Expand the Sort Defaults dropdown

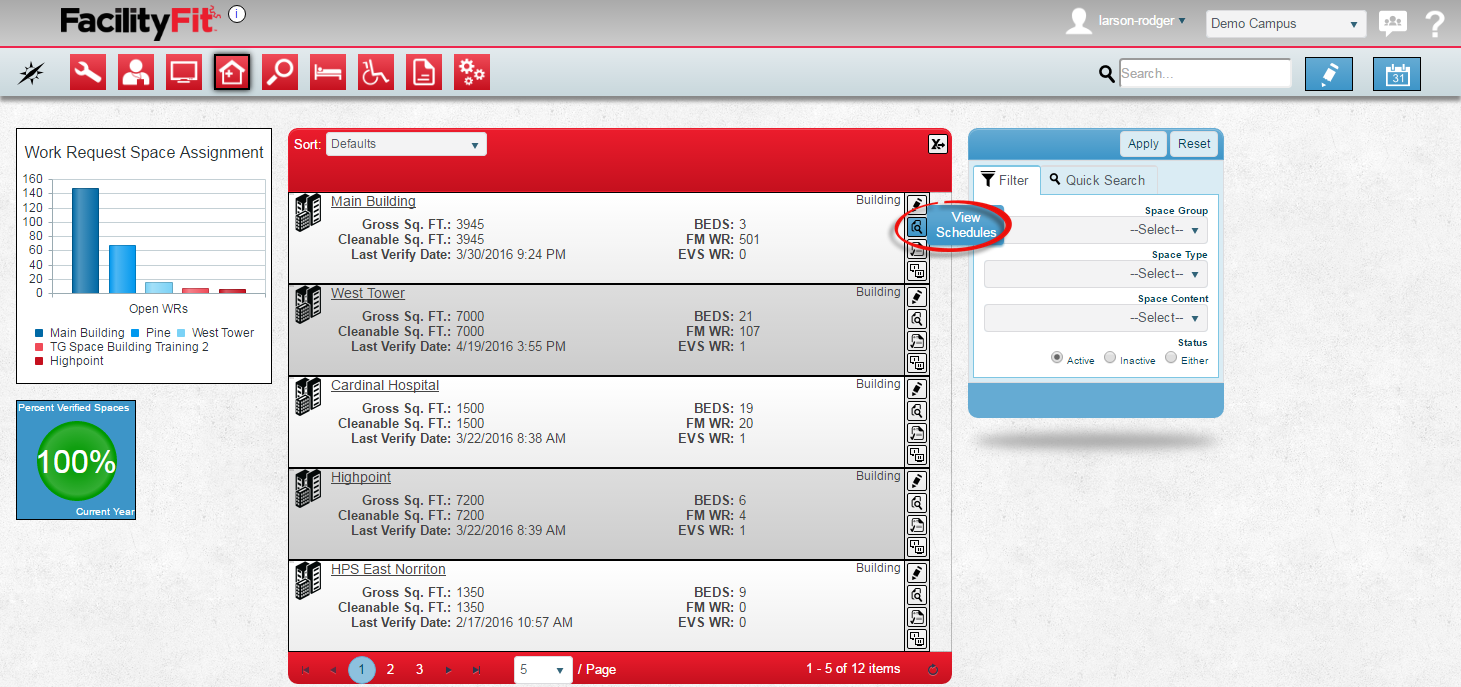point(406,144)
